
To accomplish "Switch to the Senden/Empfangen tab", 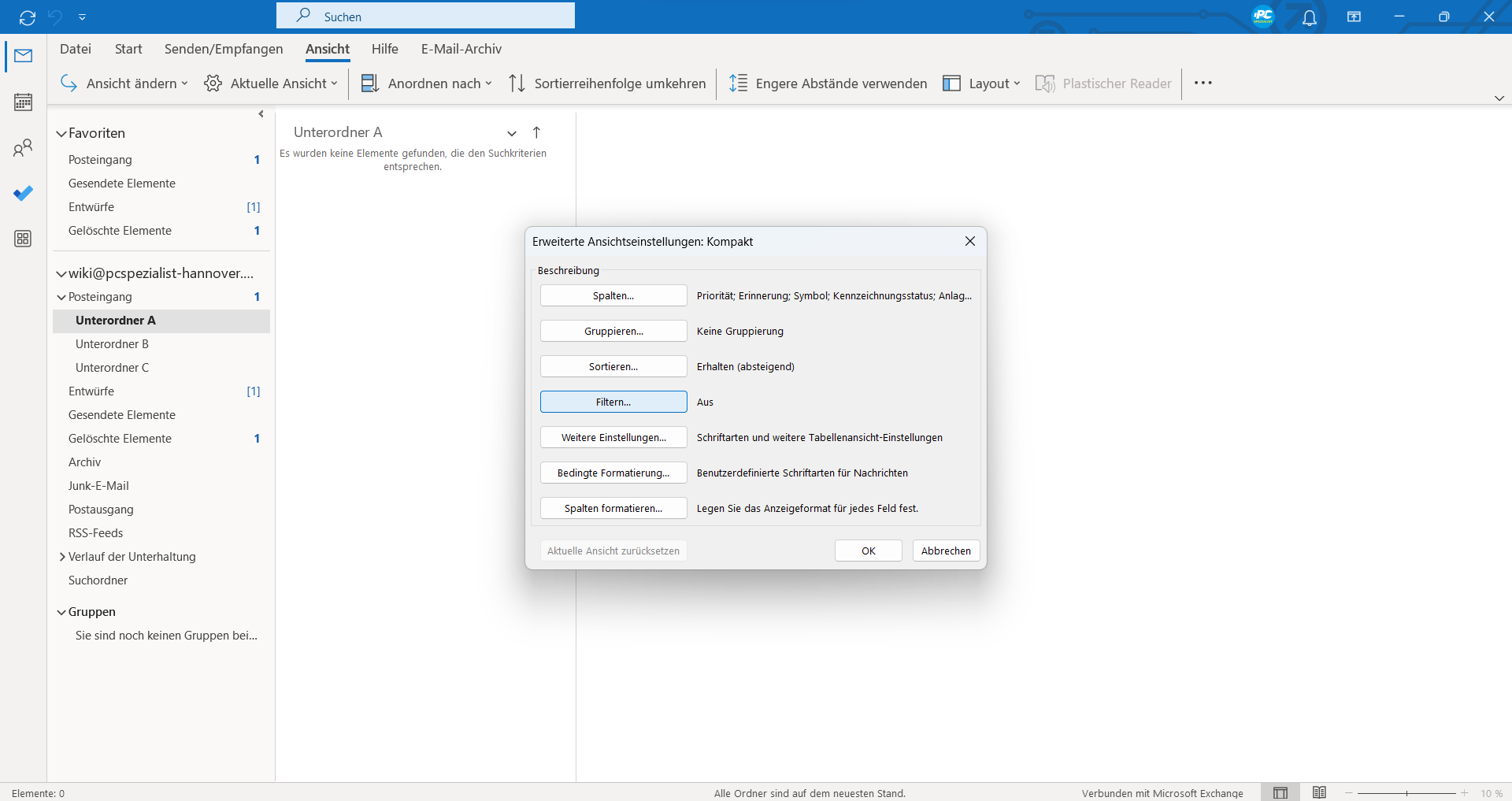I will 224,49.
